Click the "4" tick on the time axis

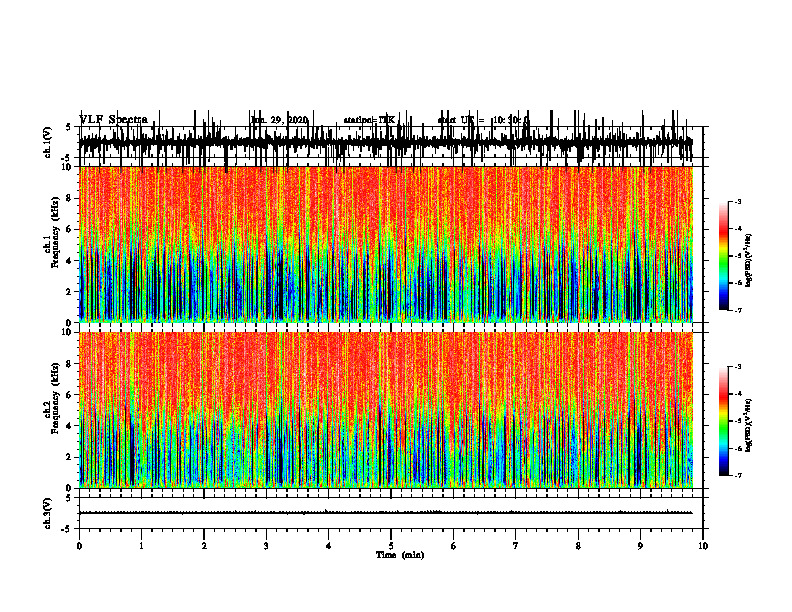pos(329,546)
